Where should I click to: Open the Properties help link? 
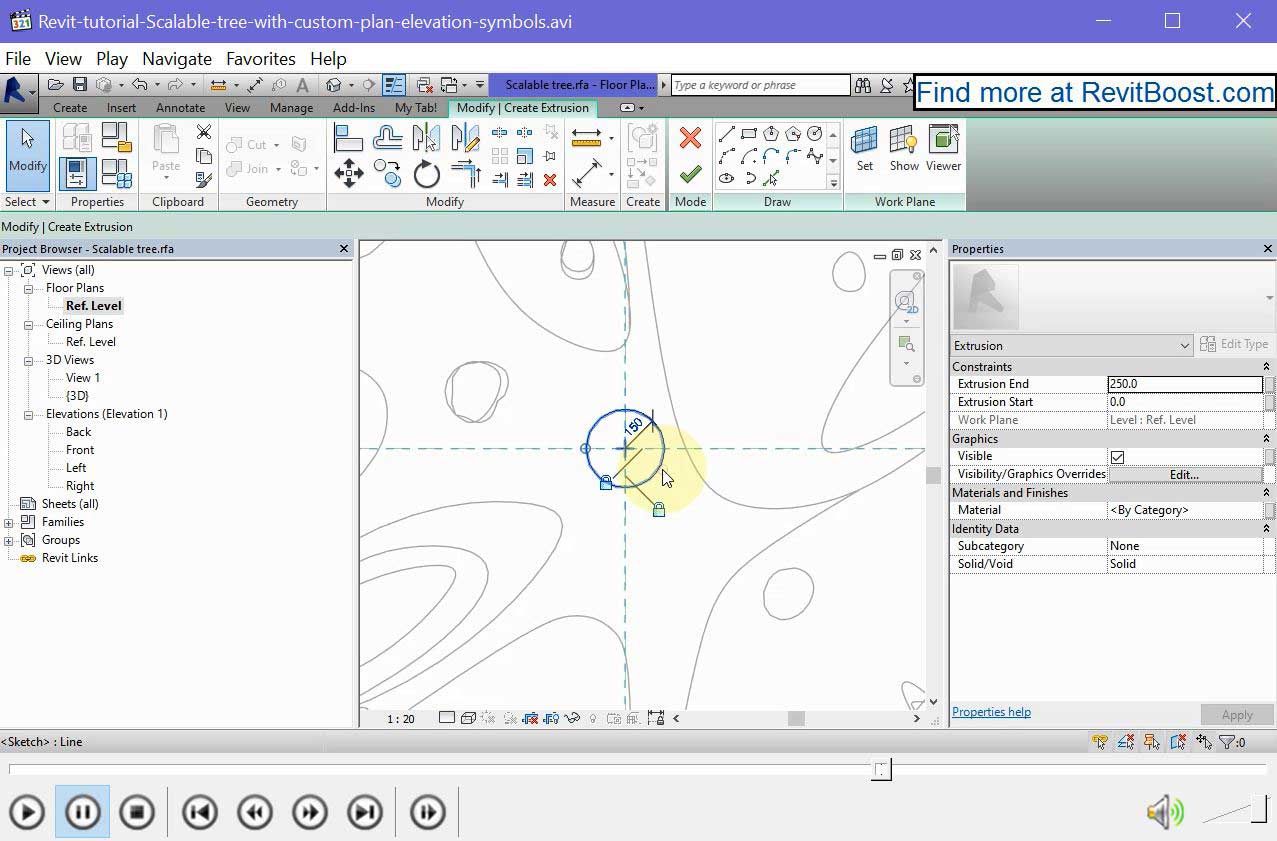point(991,712)
